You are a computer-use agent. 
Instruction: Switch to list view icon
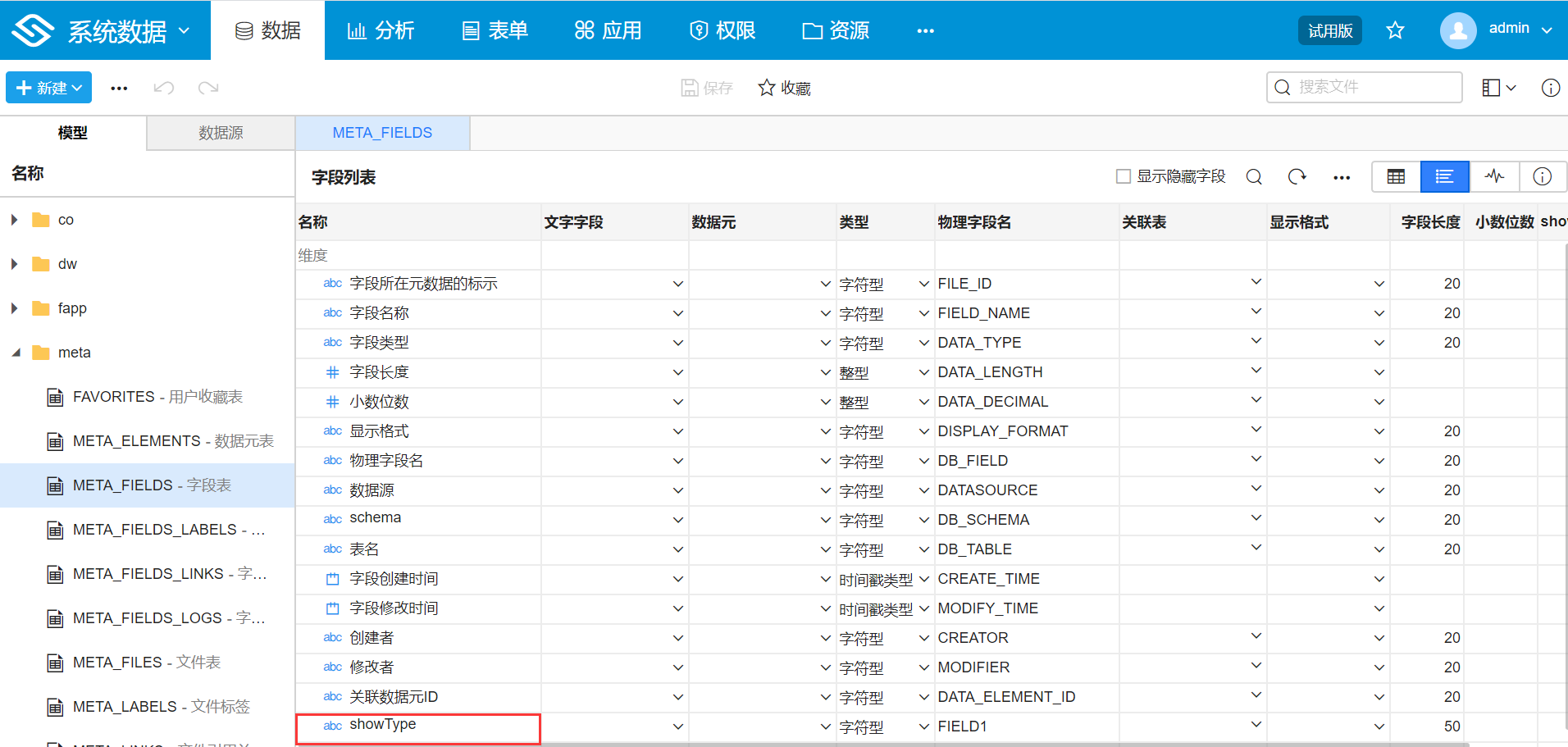click(1444, 177)
